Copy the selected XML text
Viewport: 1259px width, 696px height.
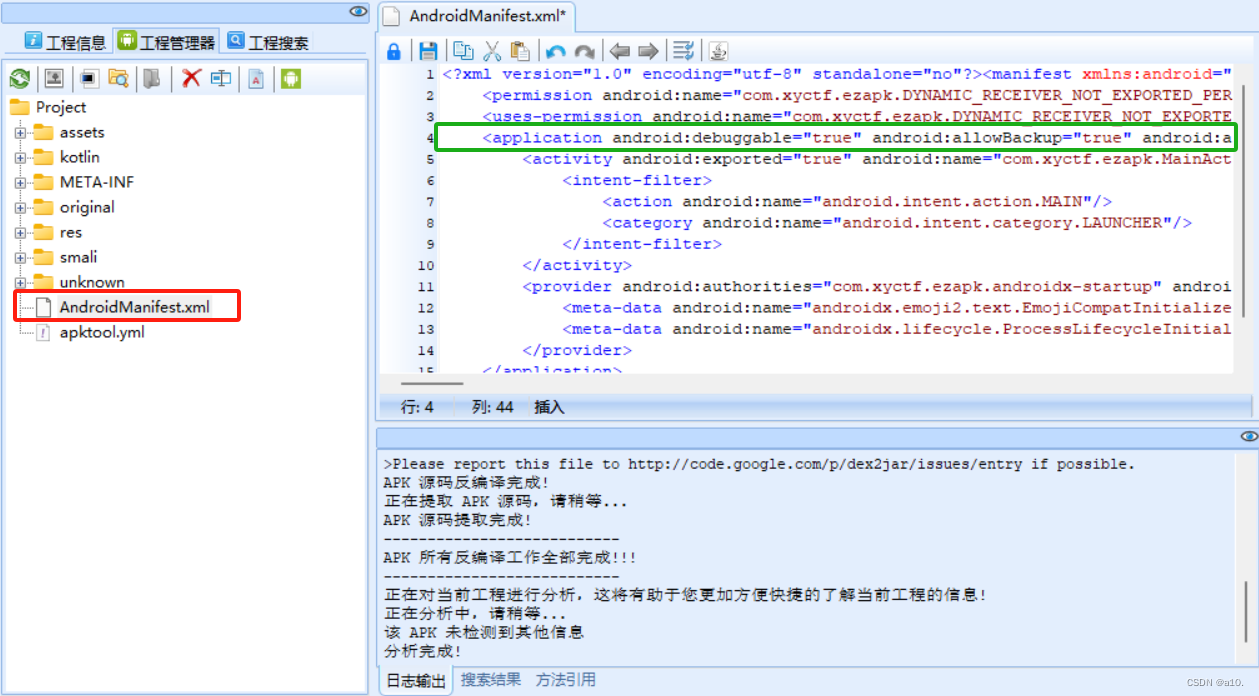point(463,50)
